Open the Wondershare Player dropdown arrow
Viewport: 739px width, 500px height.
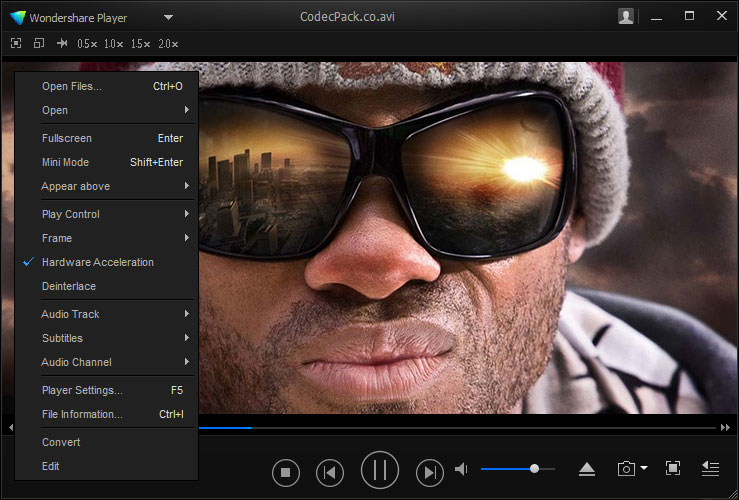[168, 17]
